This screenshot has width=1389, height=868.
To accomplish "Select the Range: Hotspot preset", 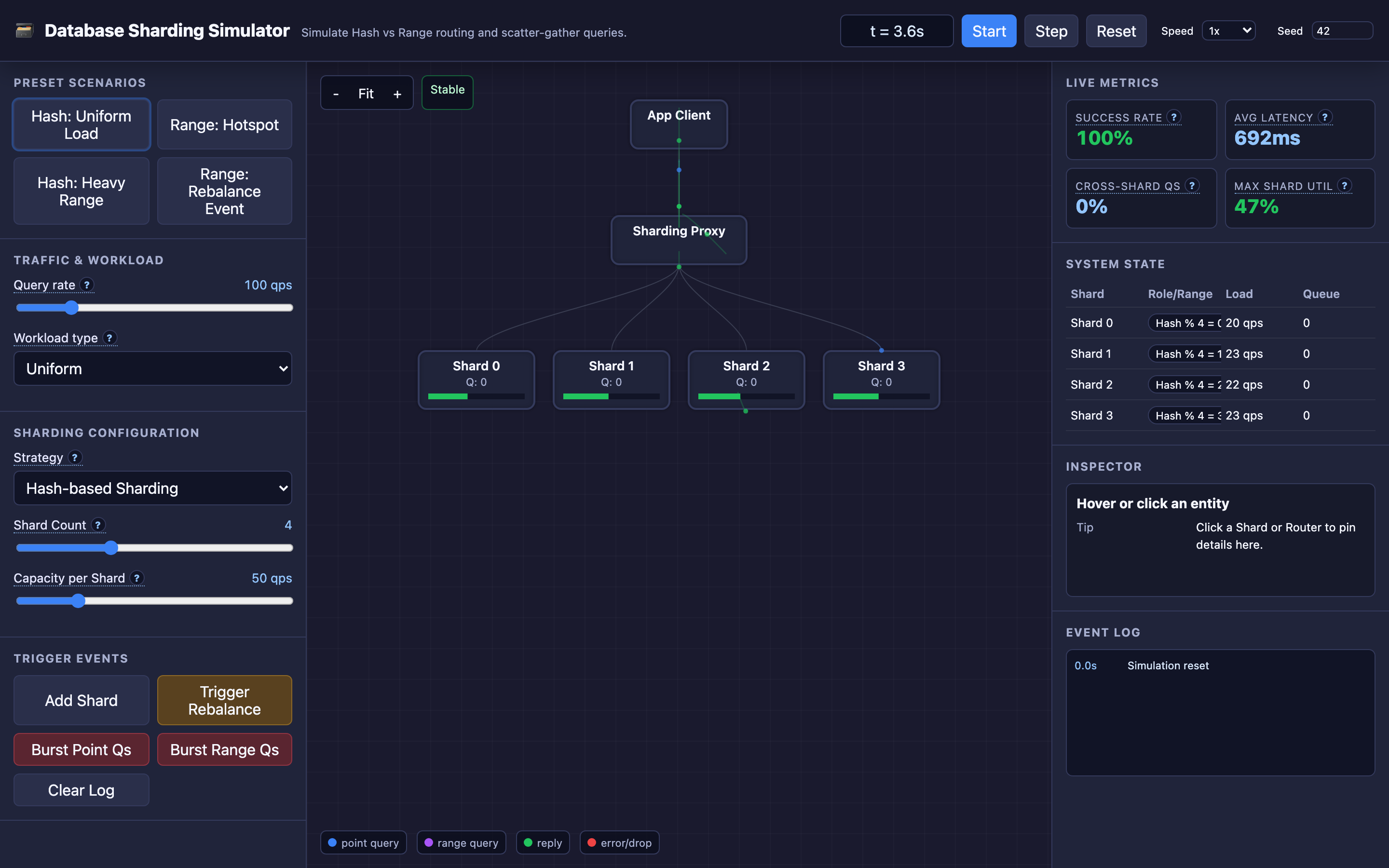I will [x=224, y=124].
